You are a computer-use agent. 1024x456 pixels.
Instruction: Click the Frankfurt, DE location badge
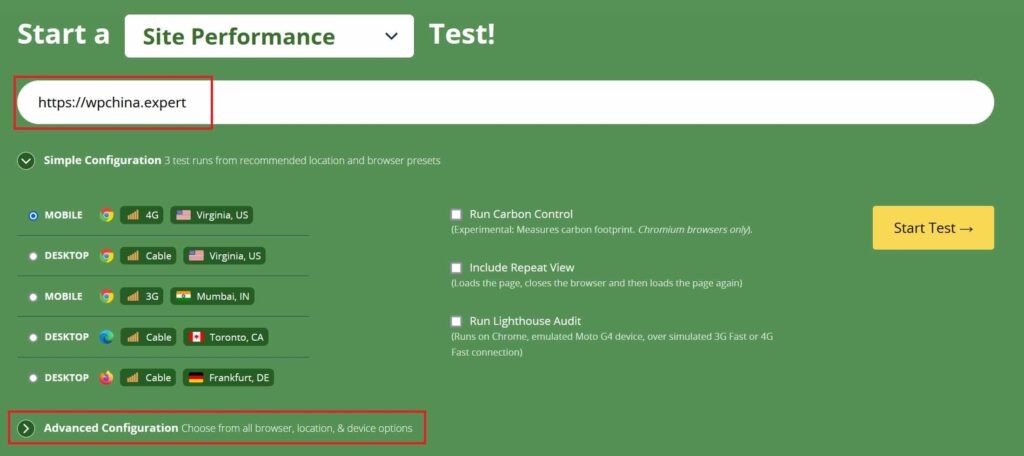[x=229, y=378]
